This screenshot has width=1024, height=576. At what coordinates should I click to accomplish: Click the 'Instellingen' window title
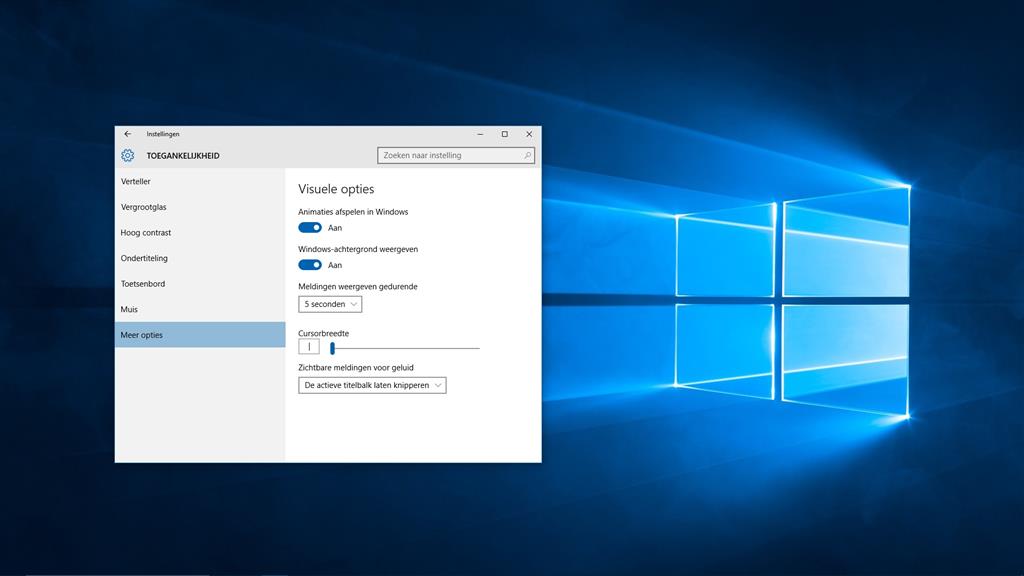point(163,134)
